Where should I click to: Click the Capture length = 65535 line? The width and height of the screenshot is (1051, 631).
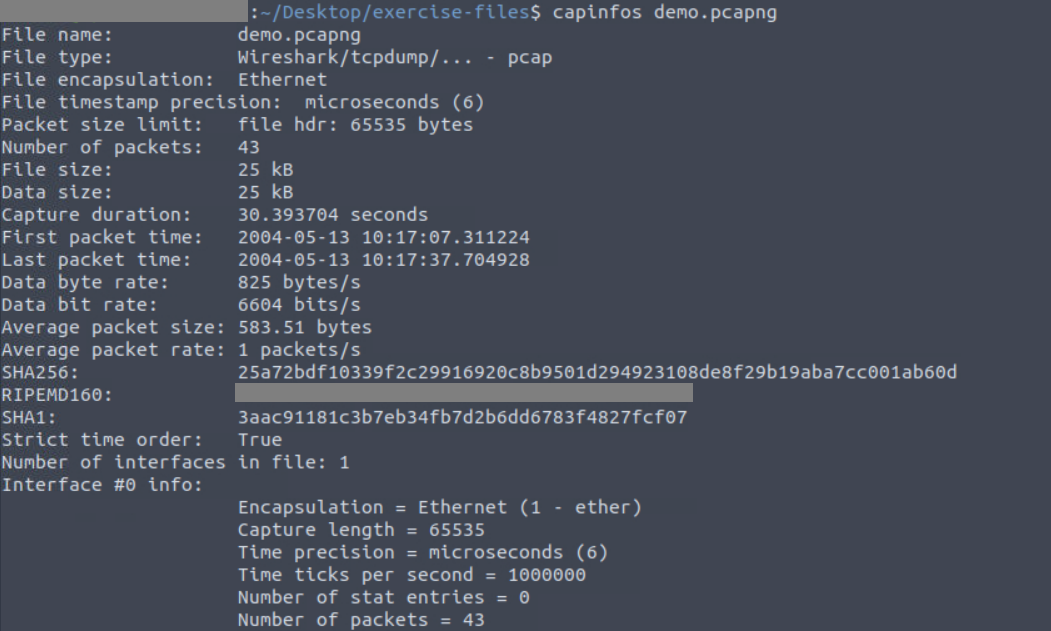(x=361, y=530)
